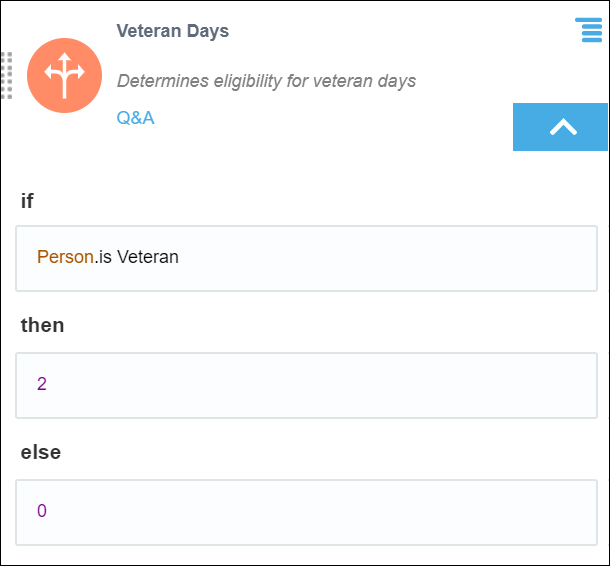Image resolution: width=610 pixels, height=566 pixels.
Task: Open the hamburger menu for Veteran Days
Action: (589, 31)
